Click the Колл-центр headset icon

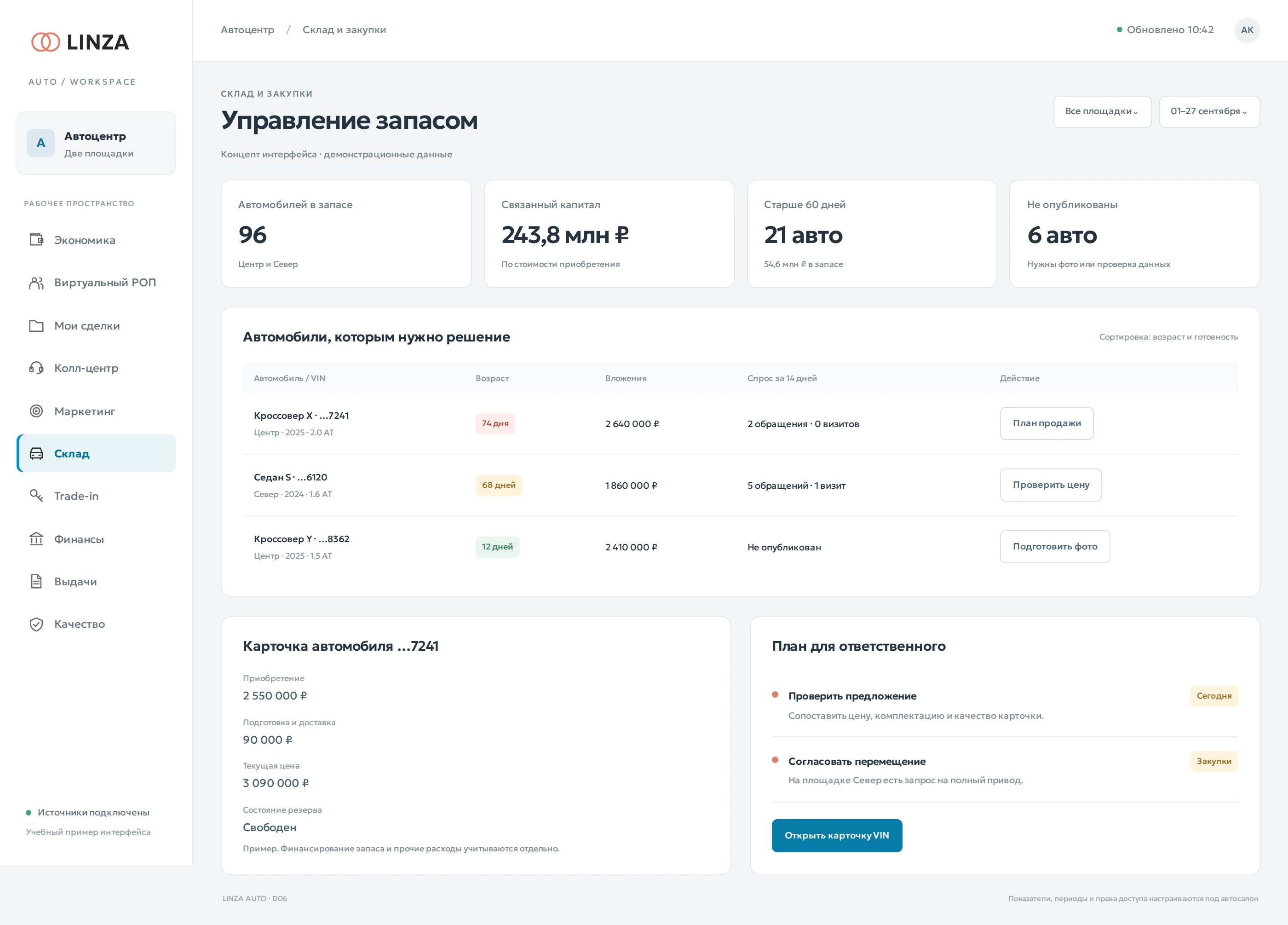point(36,368)
